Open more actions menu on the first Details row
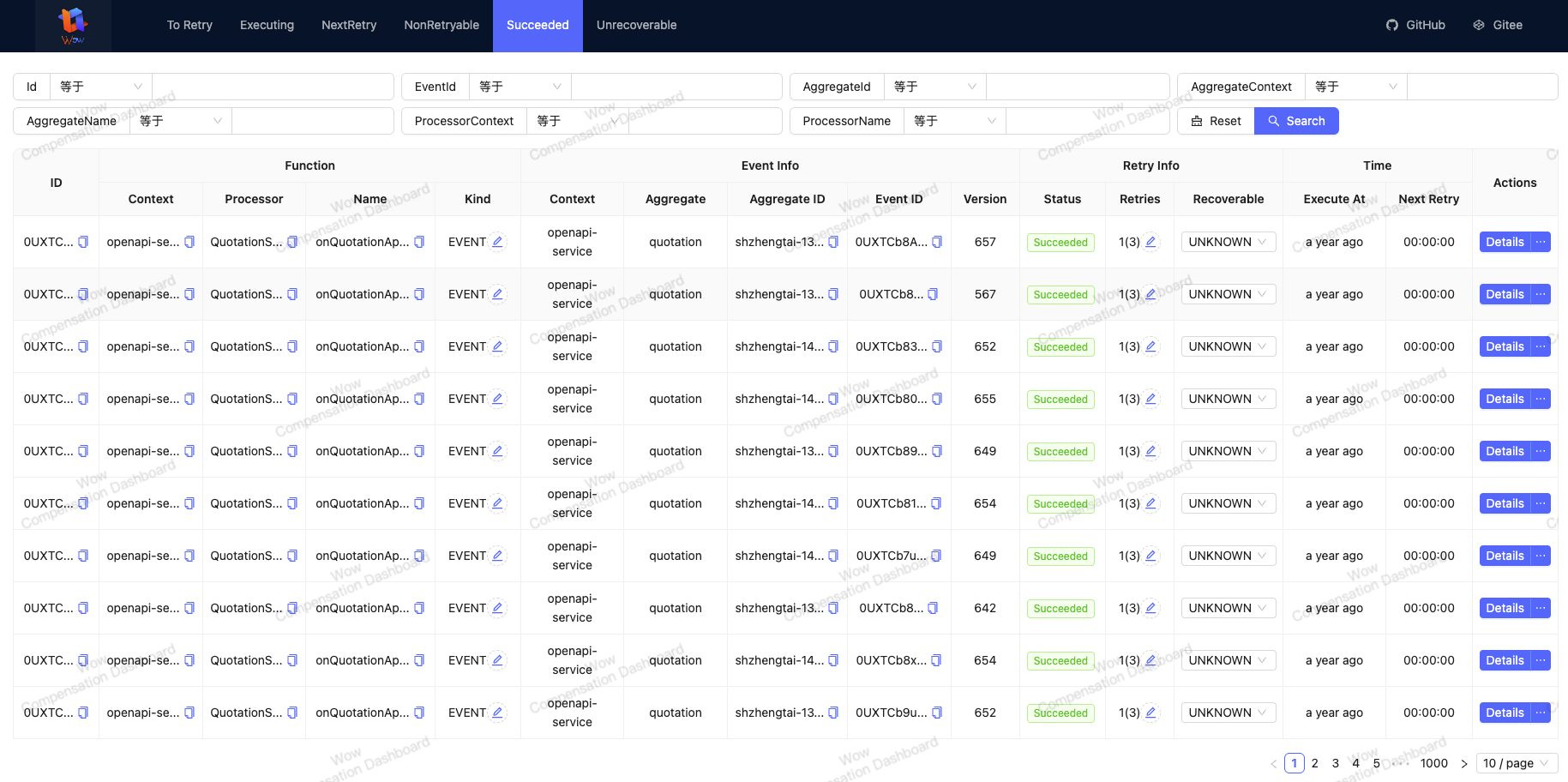This screenshot has height=782, width=1568. point(1540,242)
